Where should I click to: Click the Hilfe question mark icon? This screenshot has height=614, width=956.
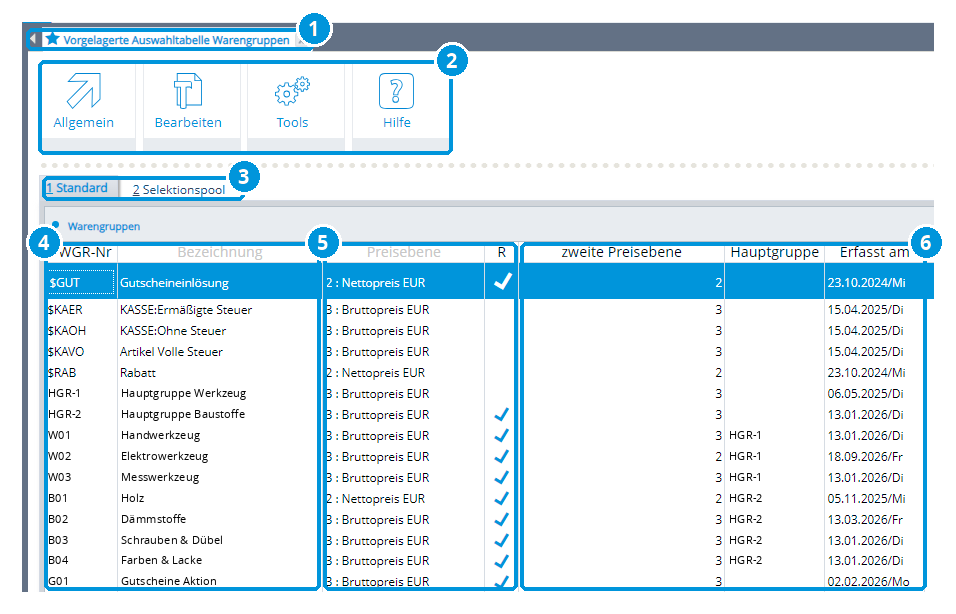[396, 91]
